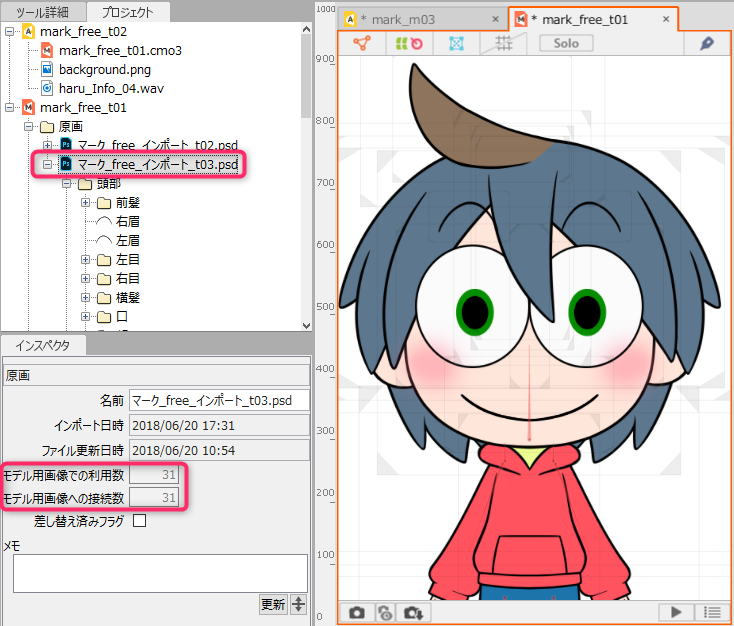Screen dimensions: 734x626
Task: Collapse the マーク_free_インポート_t03.psd node
Action: click(48, 164)
